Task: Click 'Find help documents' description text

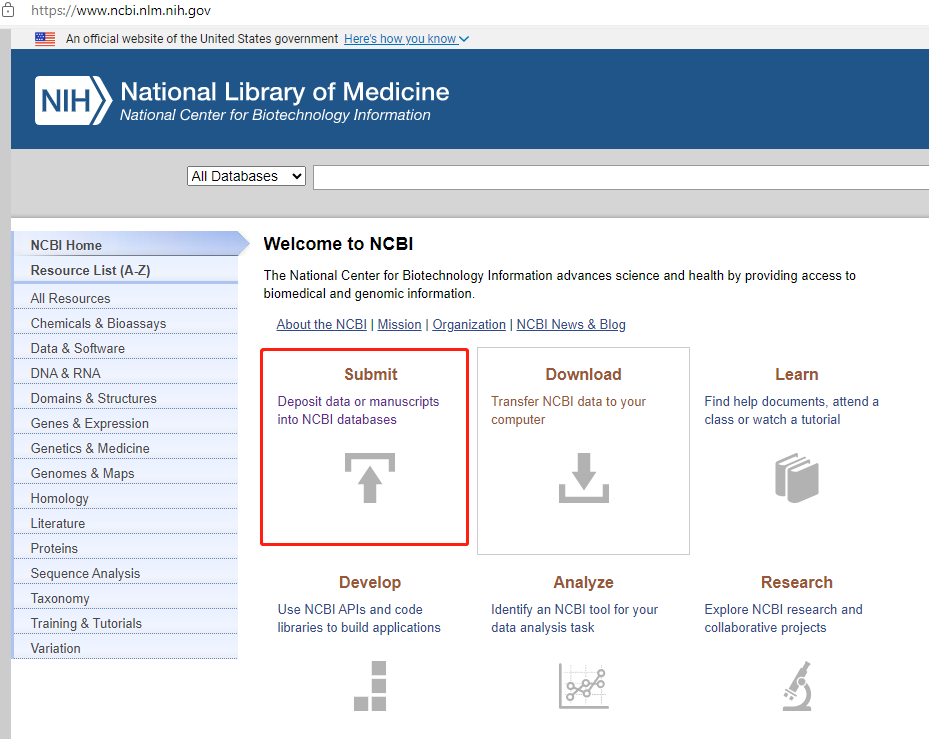Action: point(792,410)
